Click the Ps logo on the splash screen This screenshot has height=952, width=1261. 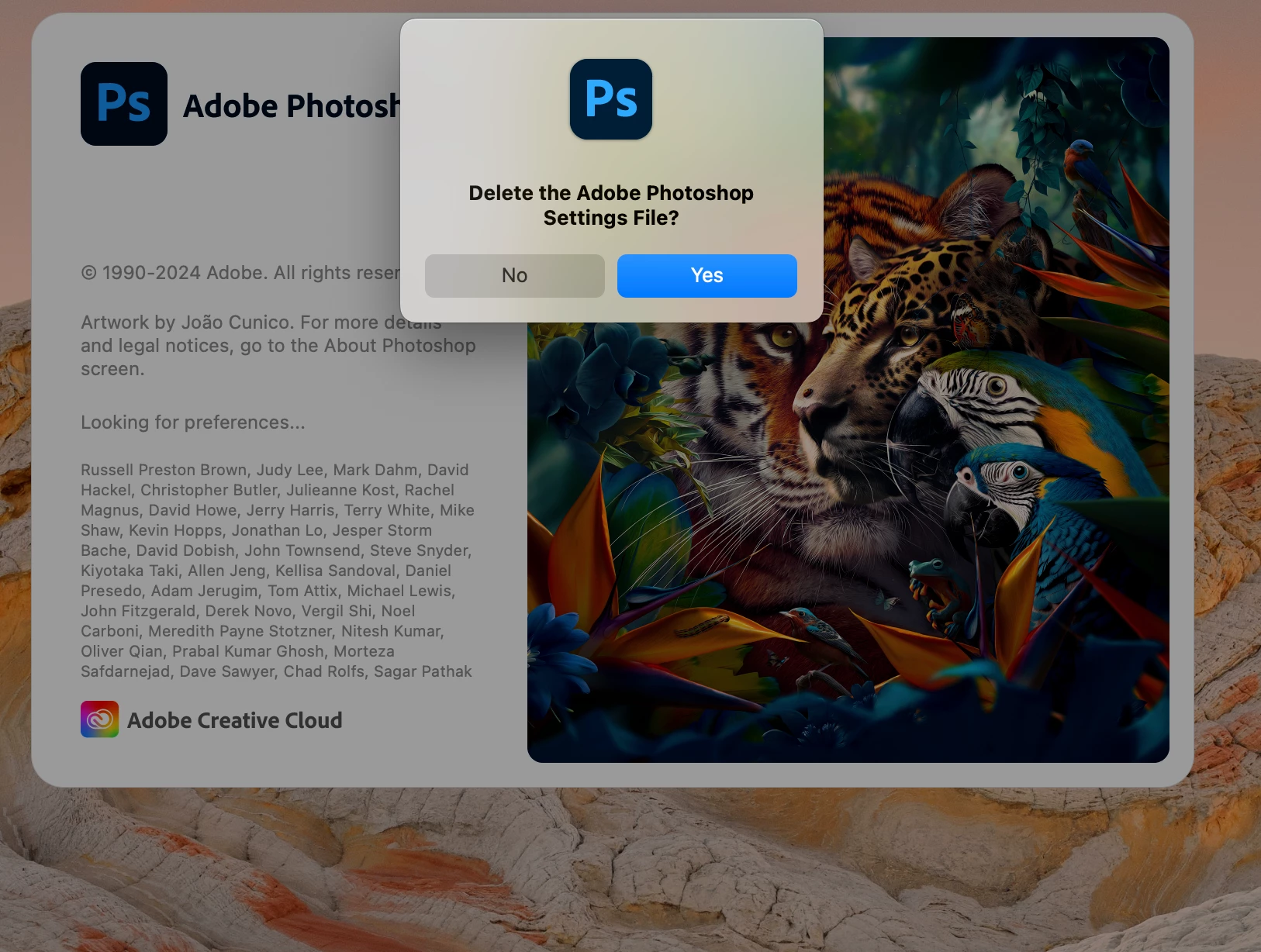(124, 104)
